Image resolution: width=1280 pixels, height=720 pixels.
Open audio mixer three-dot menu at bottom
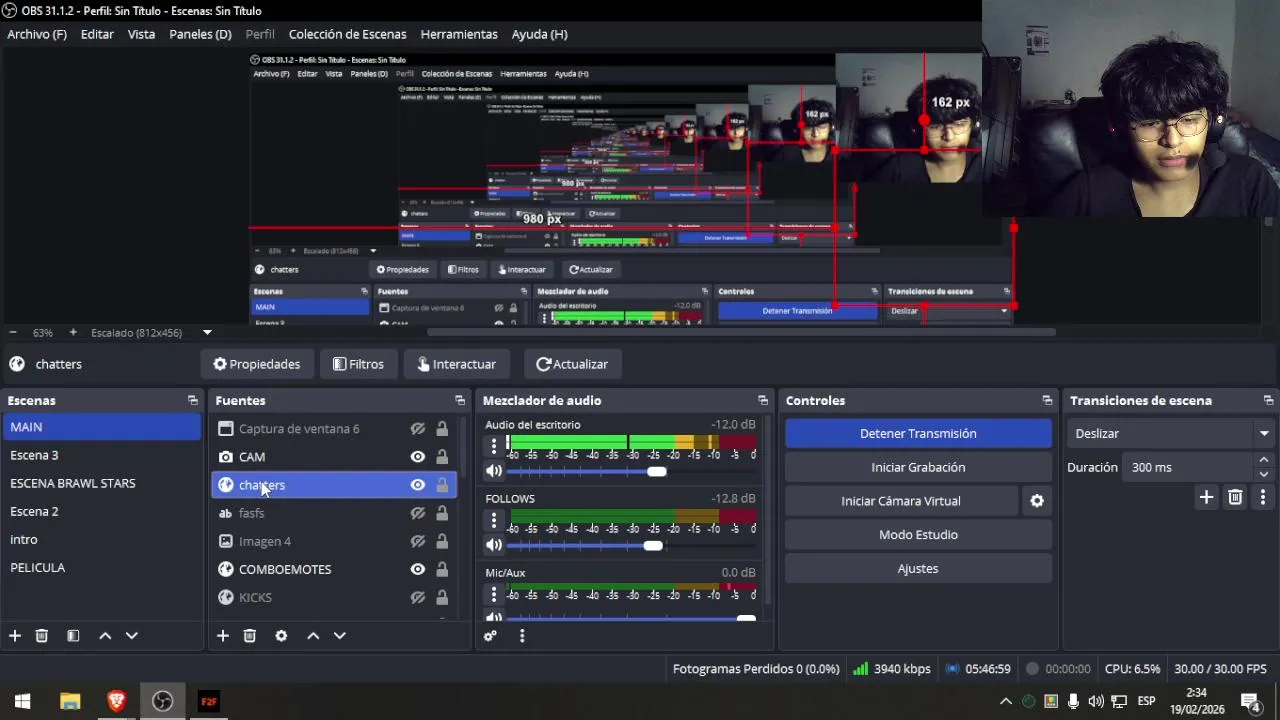click(521, 636)
